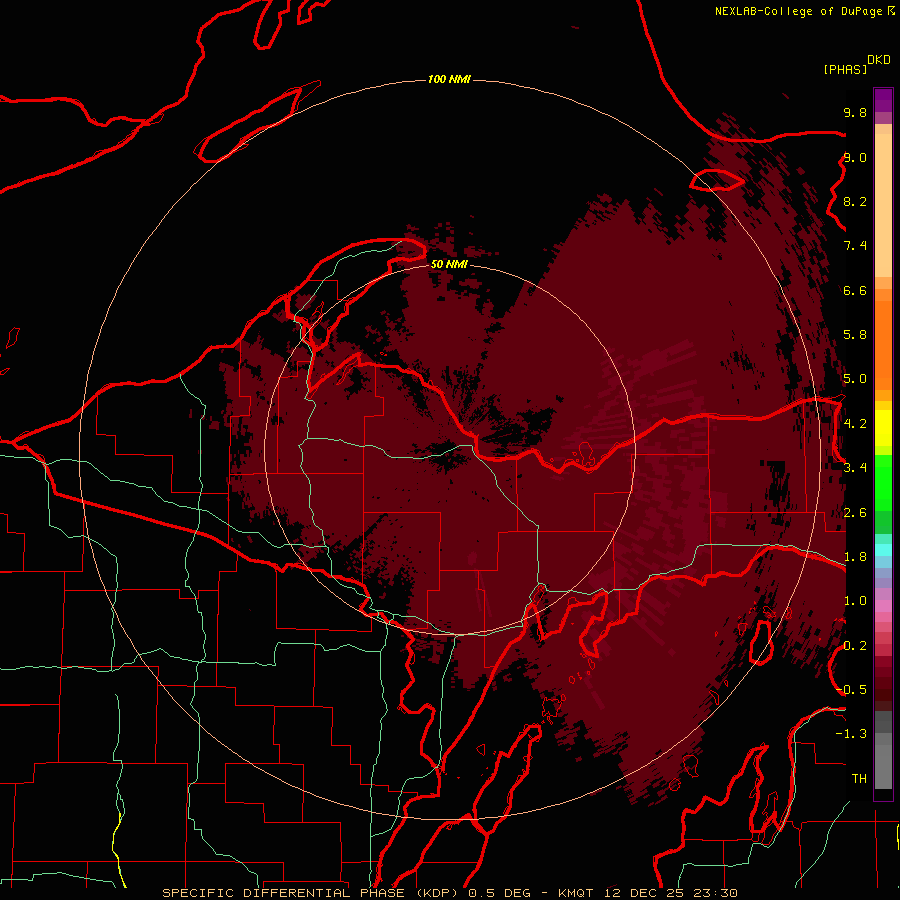Click the 0.2 value on the scale

pos(855,646)
